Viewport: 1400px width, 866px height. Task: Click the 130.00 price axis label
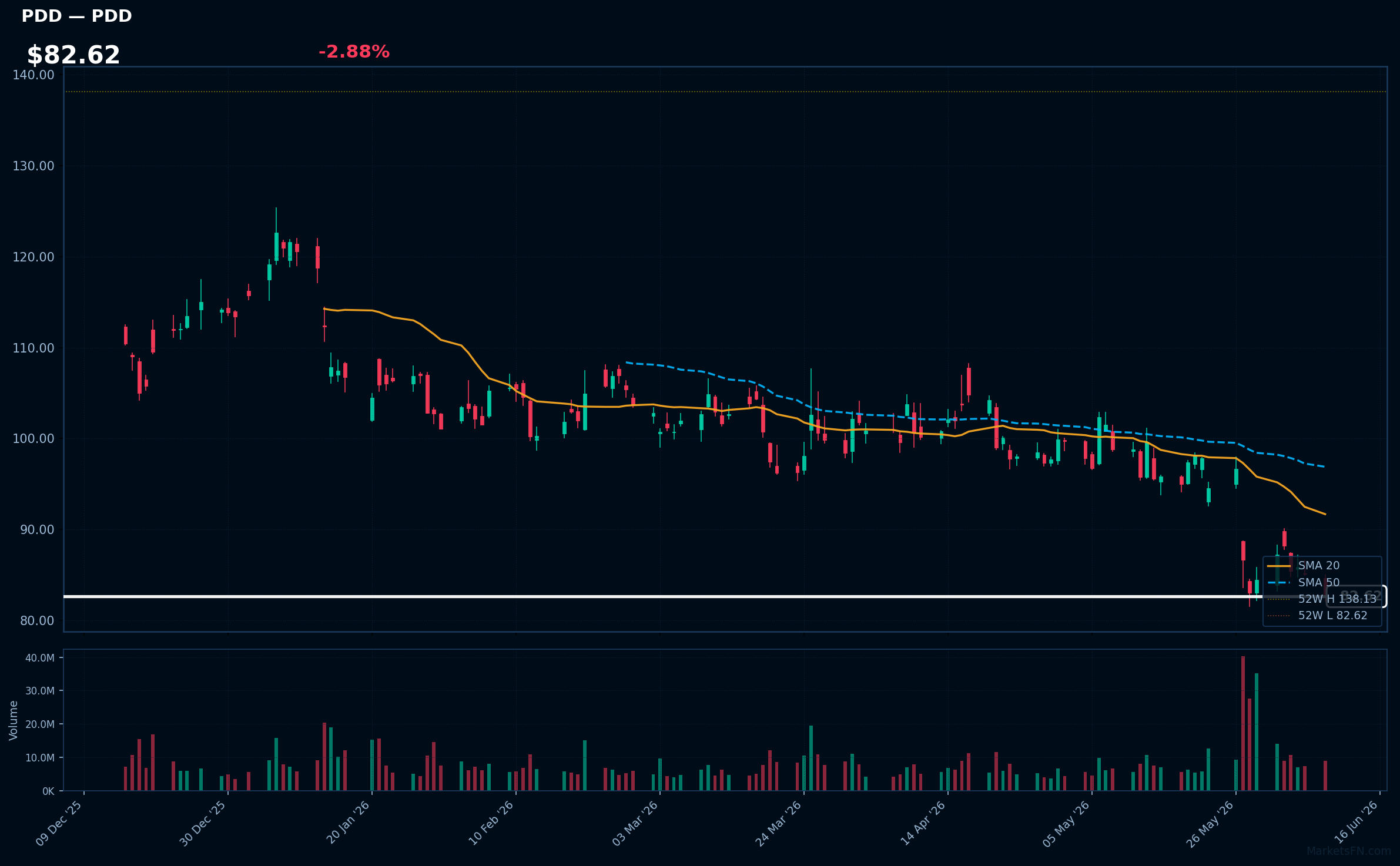pos(34,166)
